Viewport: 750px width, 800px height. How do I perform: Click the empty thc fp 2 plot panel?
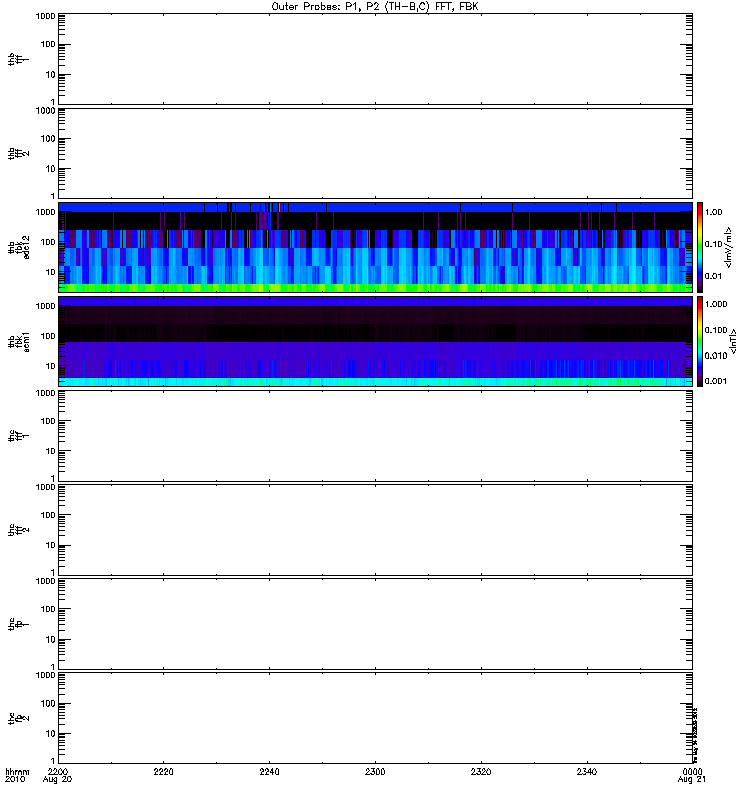click(x=376, y=718)
